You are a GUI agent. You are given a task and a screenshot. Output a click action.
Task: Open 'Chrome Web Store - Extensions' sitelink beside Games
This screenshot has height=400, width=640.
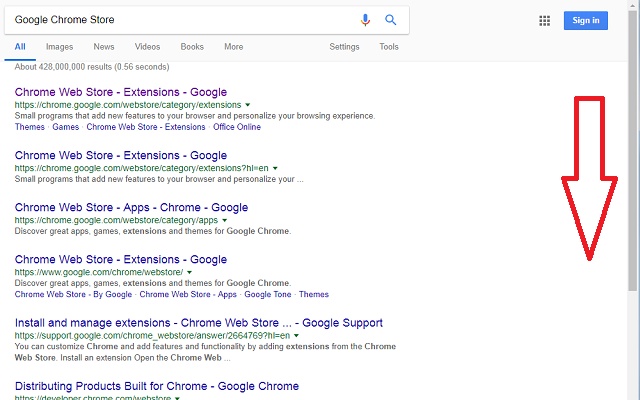tap(146, 127)
